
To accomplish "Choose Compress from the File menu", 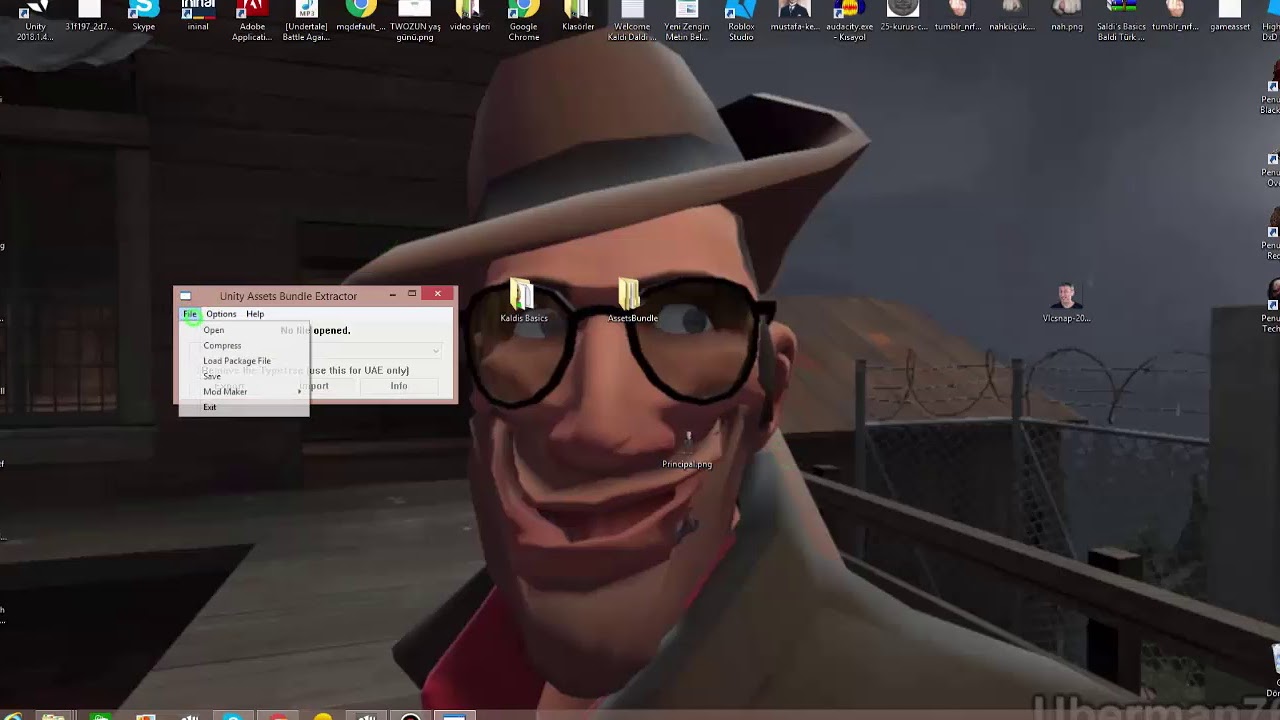I will (x=243, y=345).
